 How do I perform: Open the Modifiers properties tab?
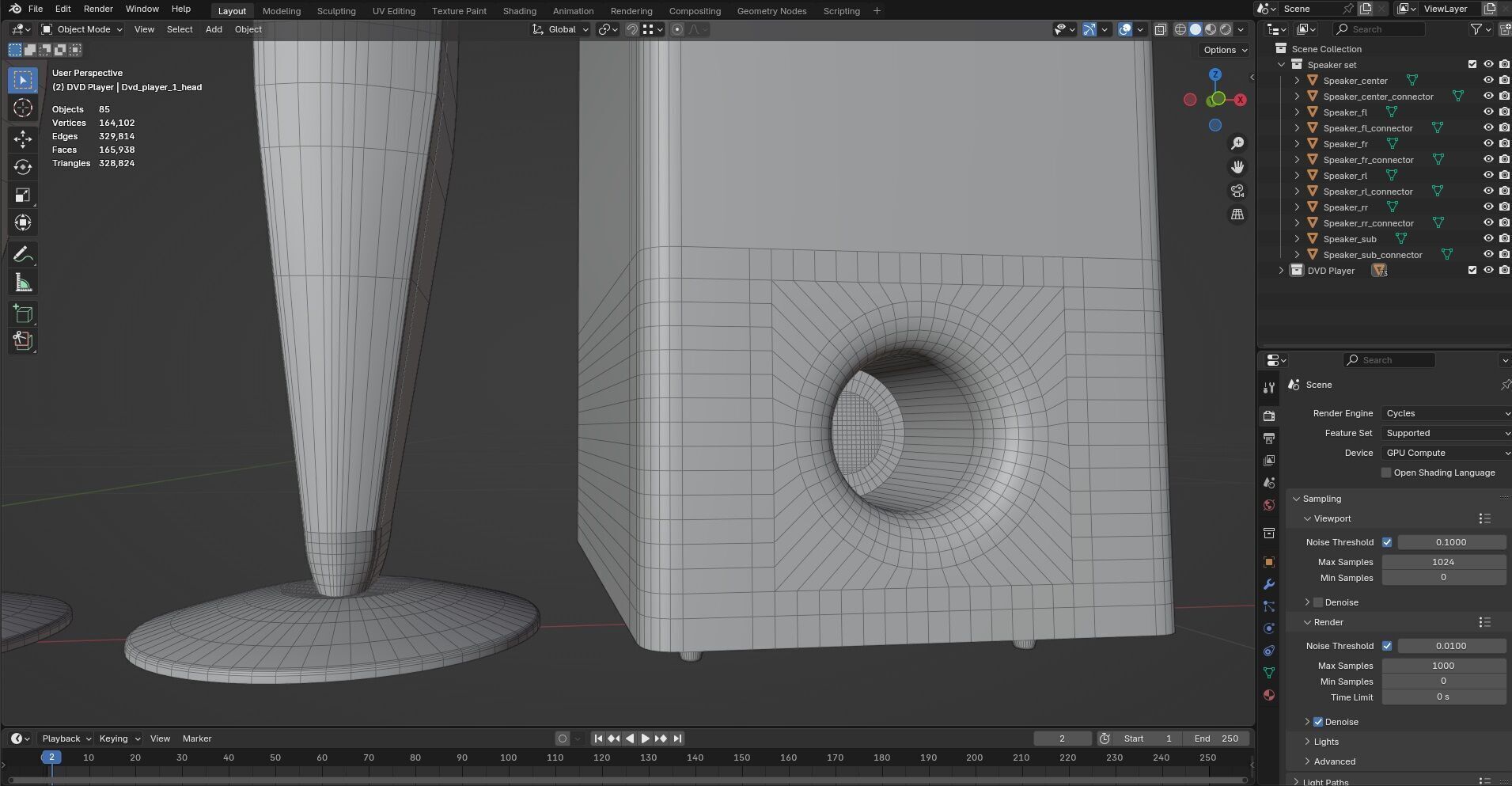pyautogui.click(x=1269, y=584)
